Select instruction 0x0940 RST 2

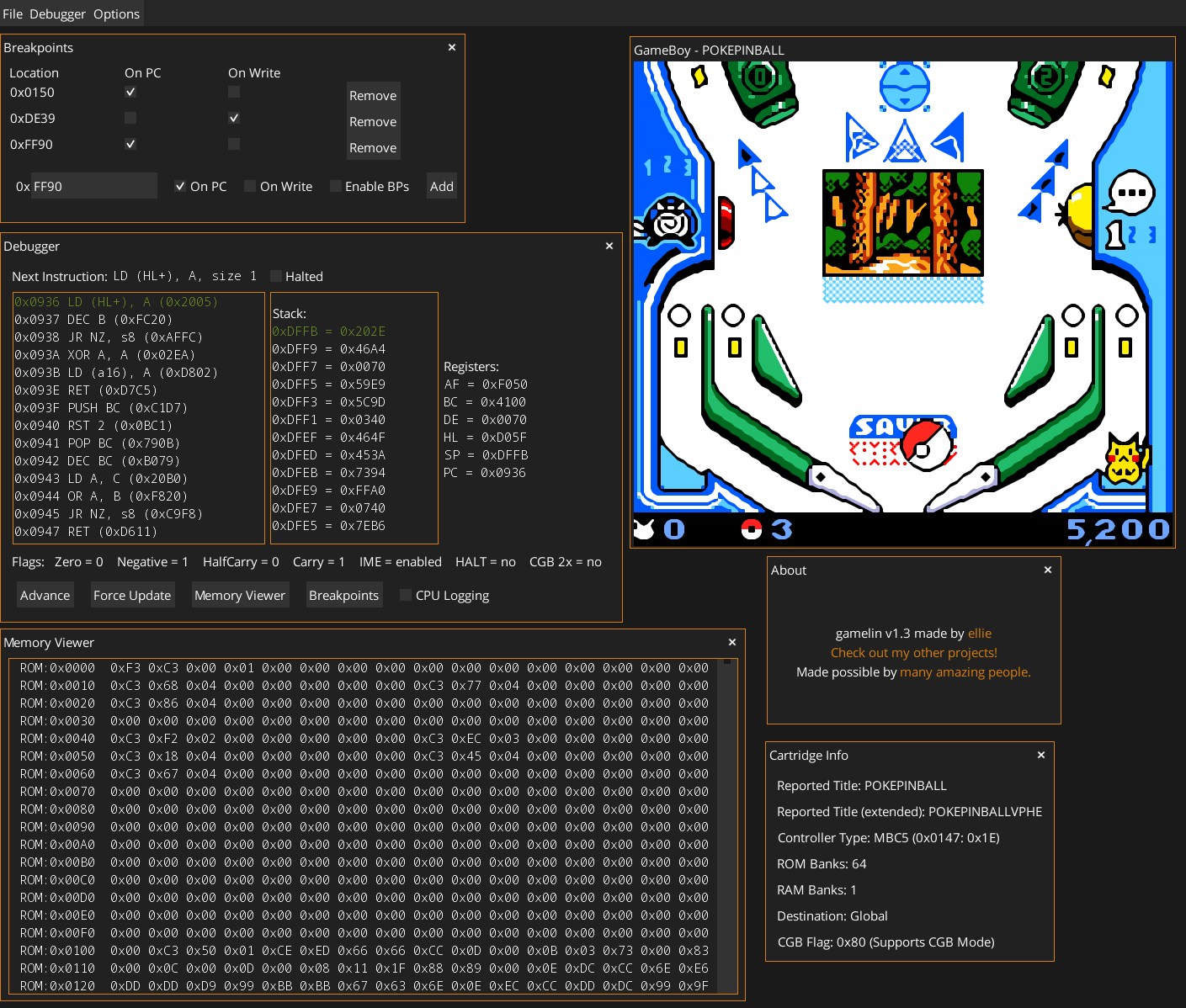[x=93, y=425]
